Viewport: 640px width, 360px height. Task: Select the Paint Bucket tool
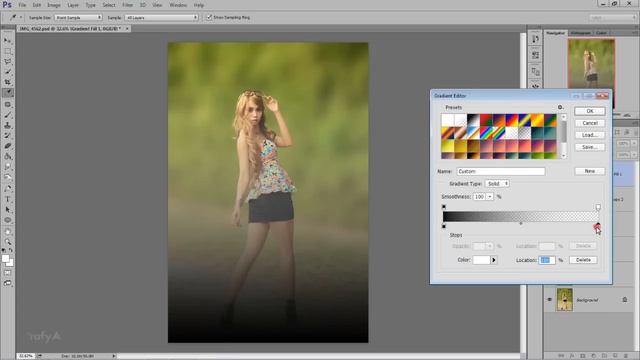[7, 156]
